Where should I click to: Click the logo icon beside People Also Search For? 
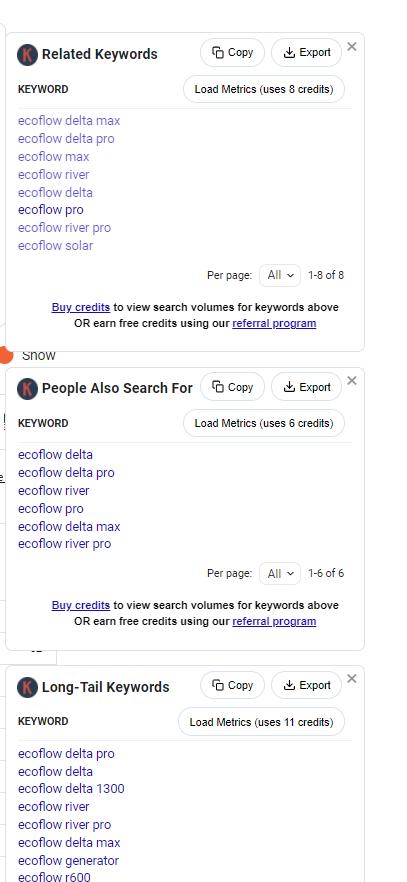[28, 389]
